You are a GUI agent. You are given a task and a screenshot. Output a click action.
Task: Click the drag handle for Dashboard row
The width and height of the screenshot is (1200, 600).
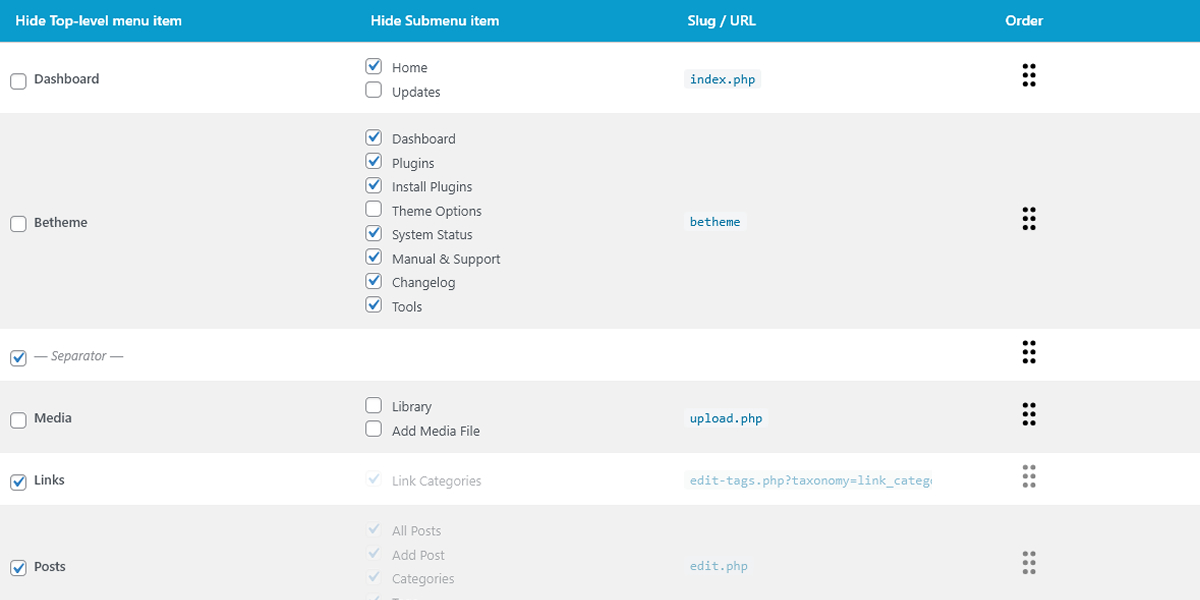(1028, 76)
